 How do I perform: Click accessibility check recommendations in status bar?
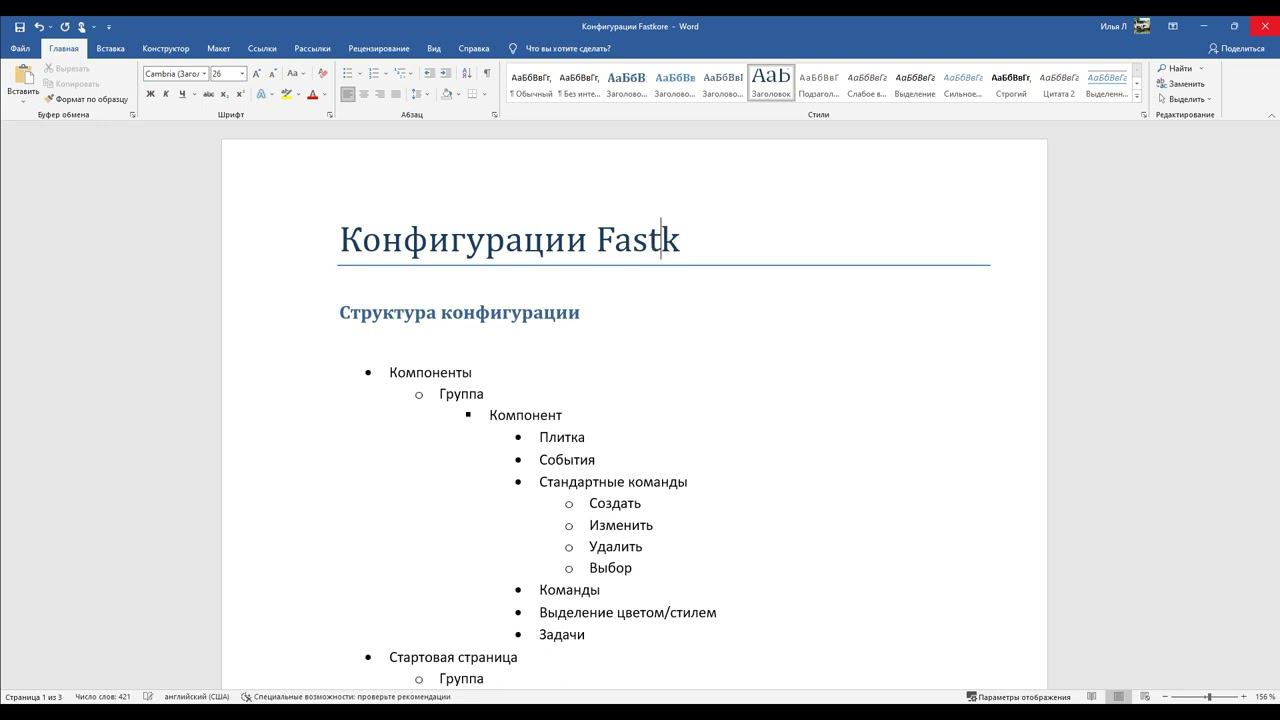tap(346, 697)
